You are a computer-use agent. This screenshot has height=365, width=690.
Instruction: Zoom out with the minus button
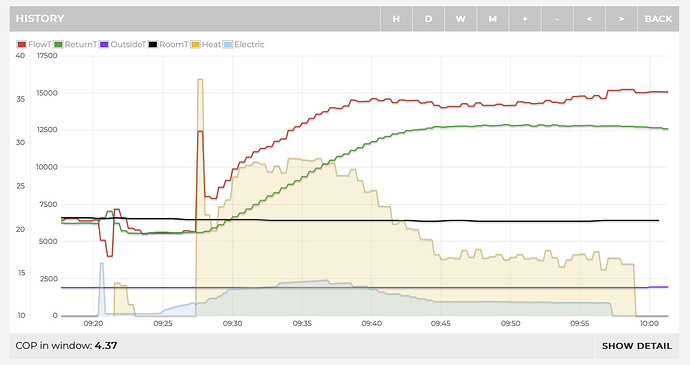pyautogui.click(x=557, y=18)
